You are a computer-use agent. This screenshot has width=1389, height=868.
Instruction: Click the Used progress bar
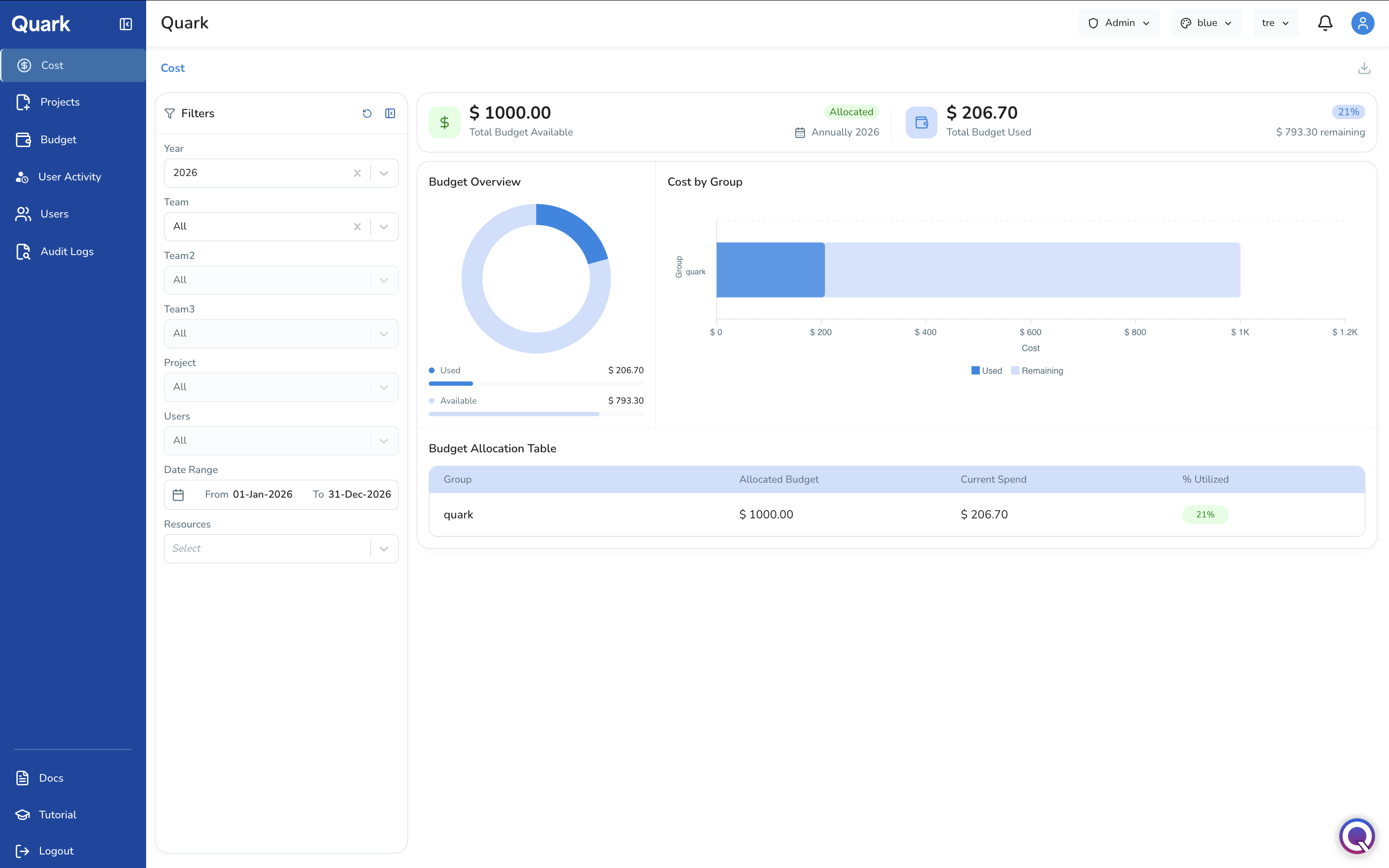450,383
